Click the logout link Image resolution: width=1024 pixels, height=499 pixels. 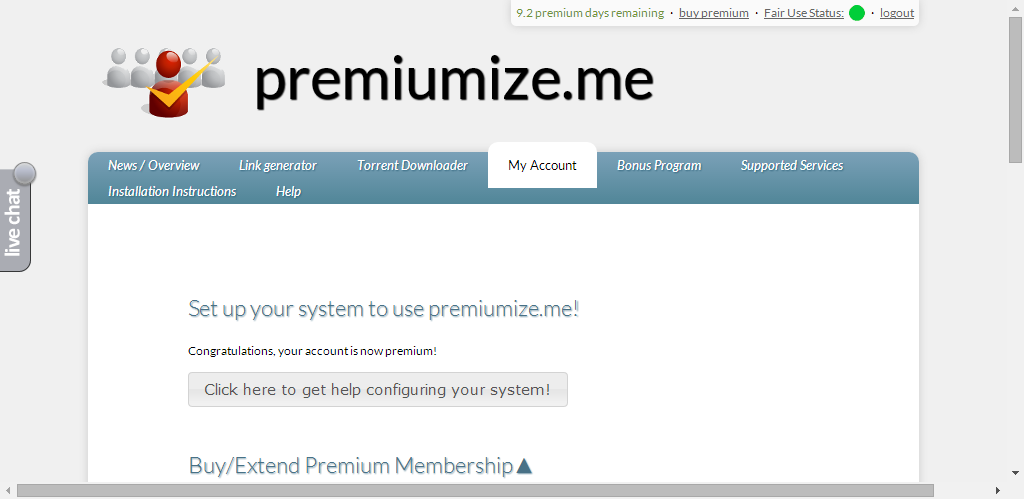897,13
